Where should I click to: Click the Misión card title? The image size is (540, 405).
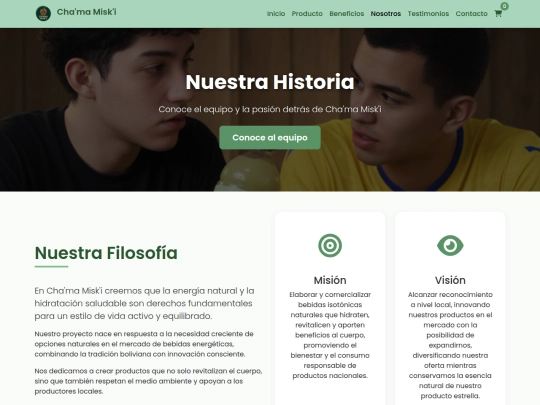(330, 280)
